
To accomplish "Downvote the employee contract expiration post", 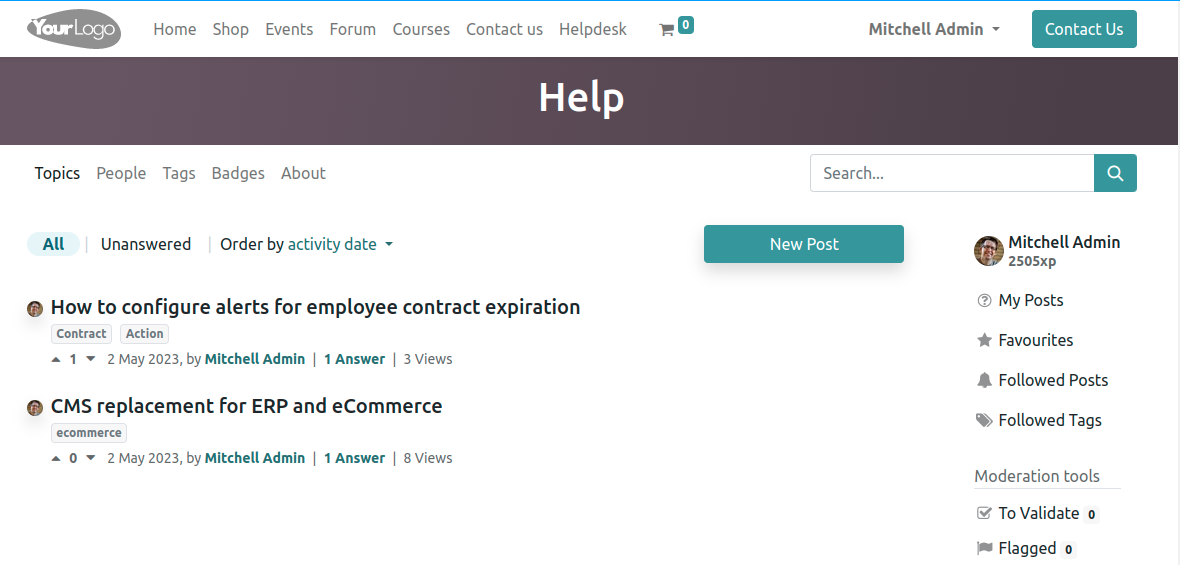I will click(91, 360).
